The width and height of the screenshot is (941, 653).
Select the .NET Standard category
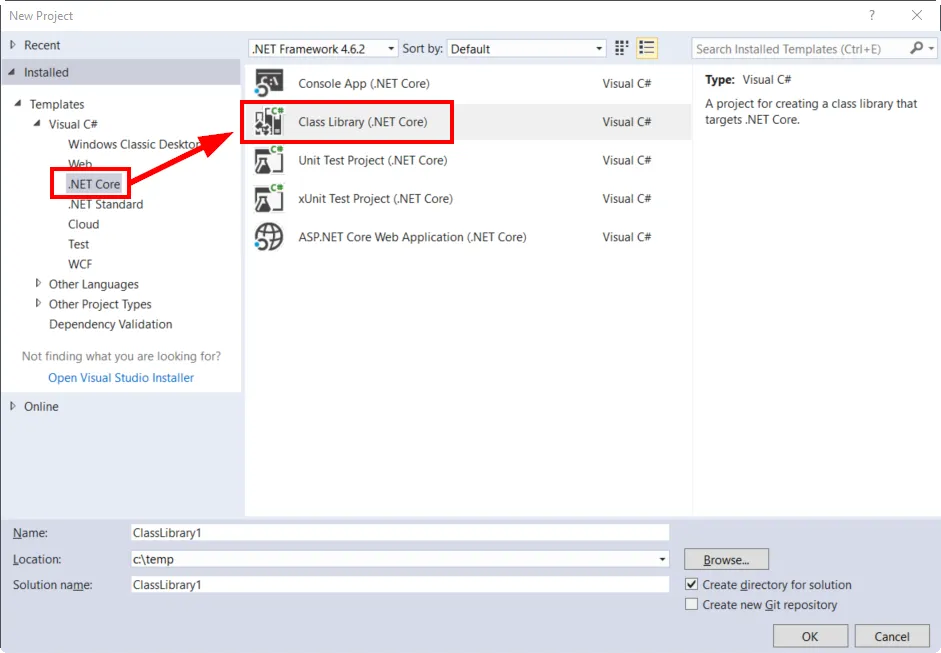tap(106, 204)
